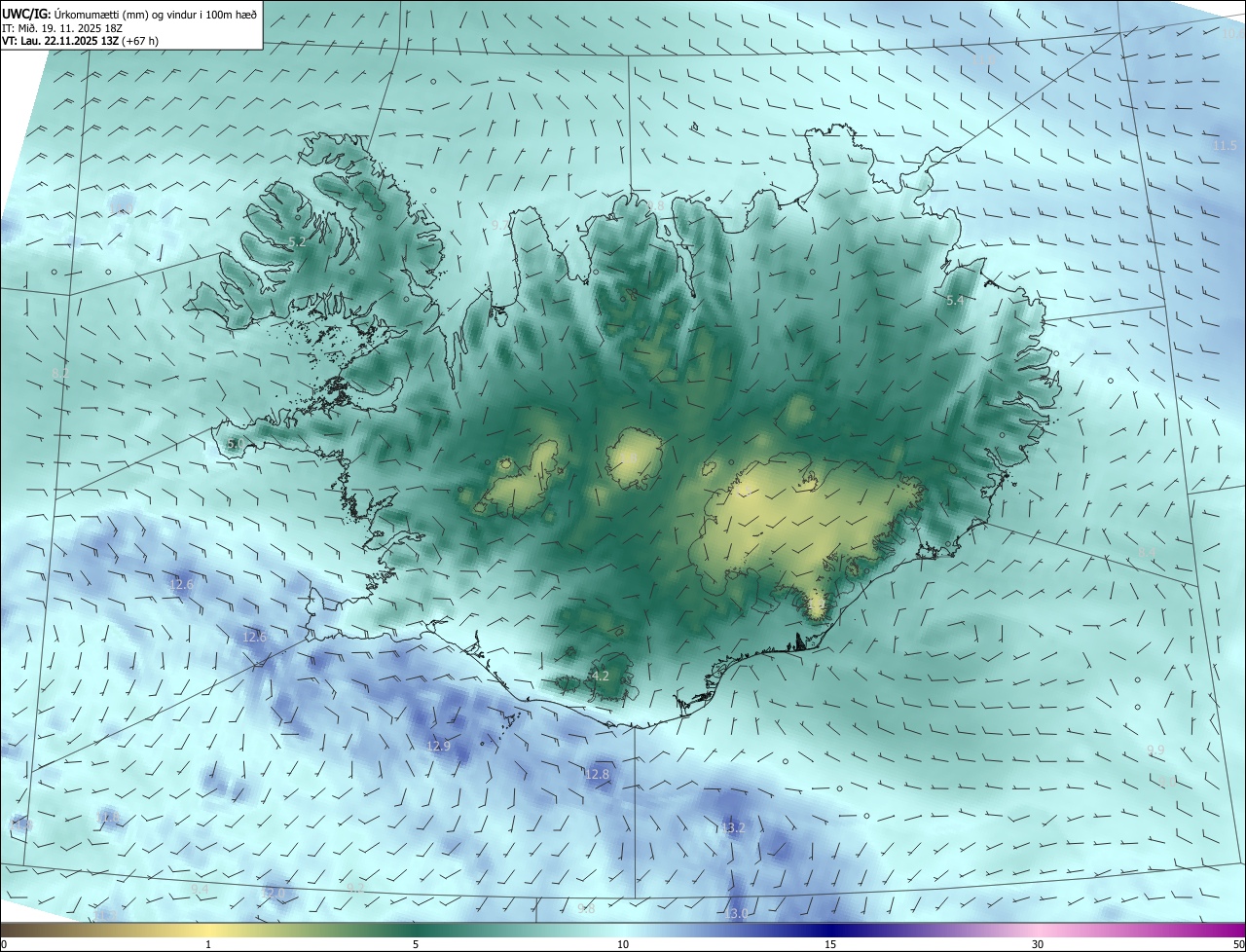Click the 9.7 value off the north coast

[x=499, y=225]
